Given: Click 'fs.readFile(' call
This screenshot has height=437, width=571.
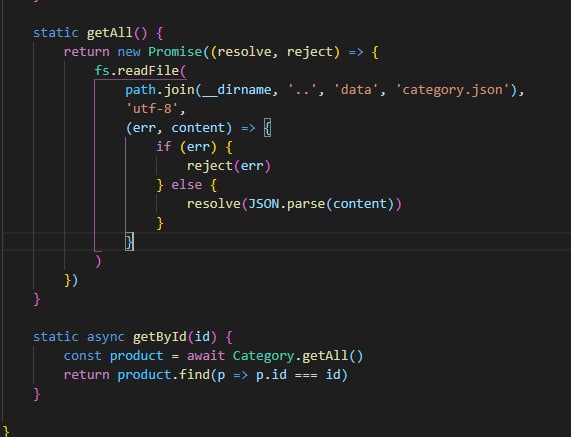Looking at the screenshot, I should click(140, 71).
